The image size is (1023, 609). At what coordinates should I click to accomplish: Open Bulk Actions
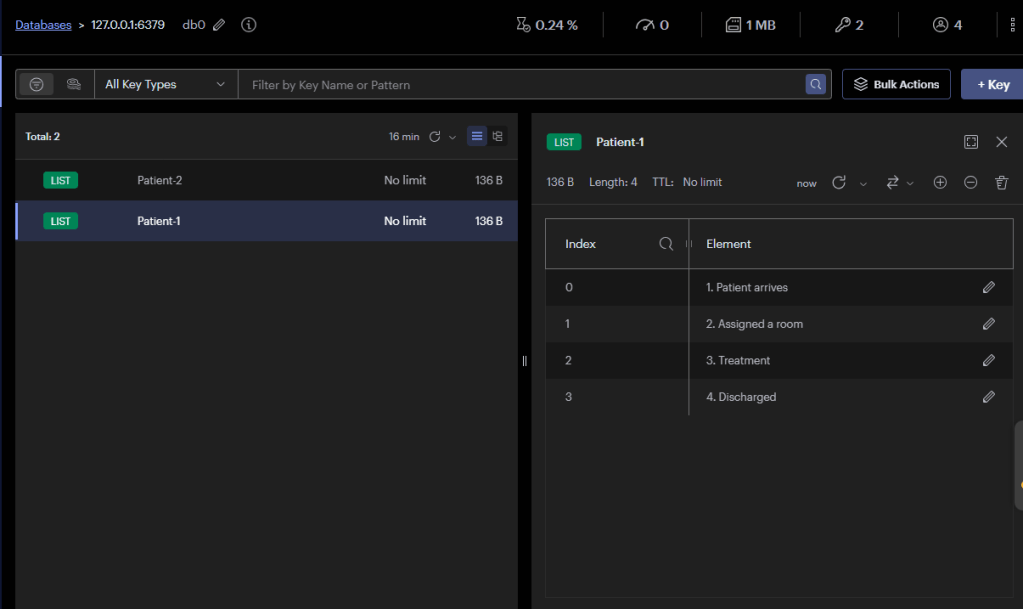click(x=896, y=85)
